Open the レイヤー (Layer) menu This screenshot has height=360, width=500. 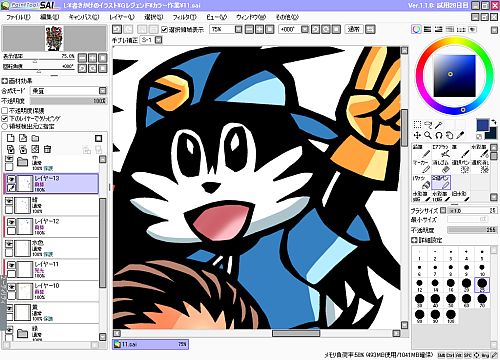point(122,17)
